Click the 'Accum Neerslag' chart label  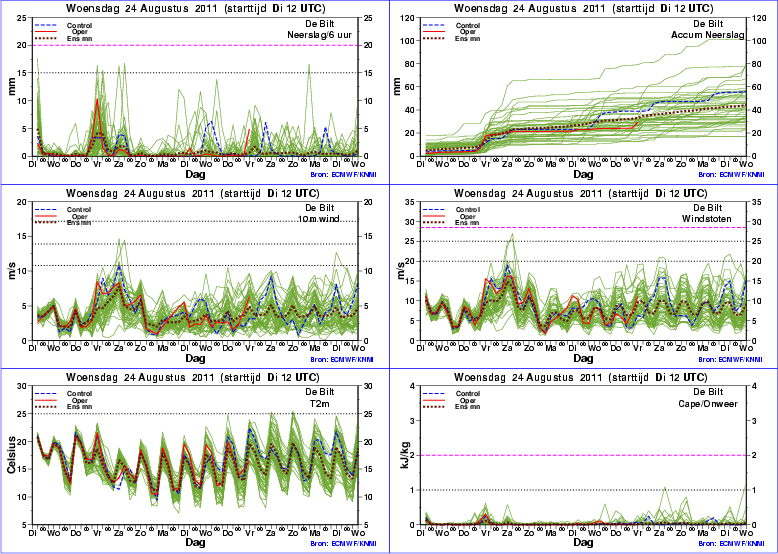[708, 35]
